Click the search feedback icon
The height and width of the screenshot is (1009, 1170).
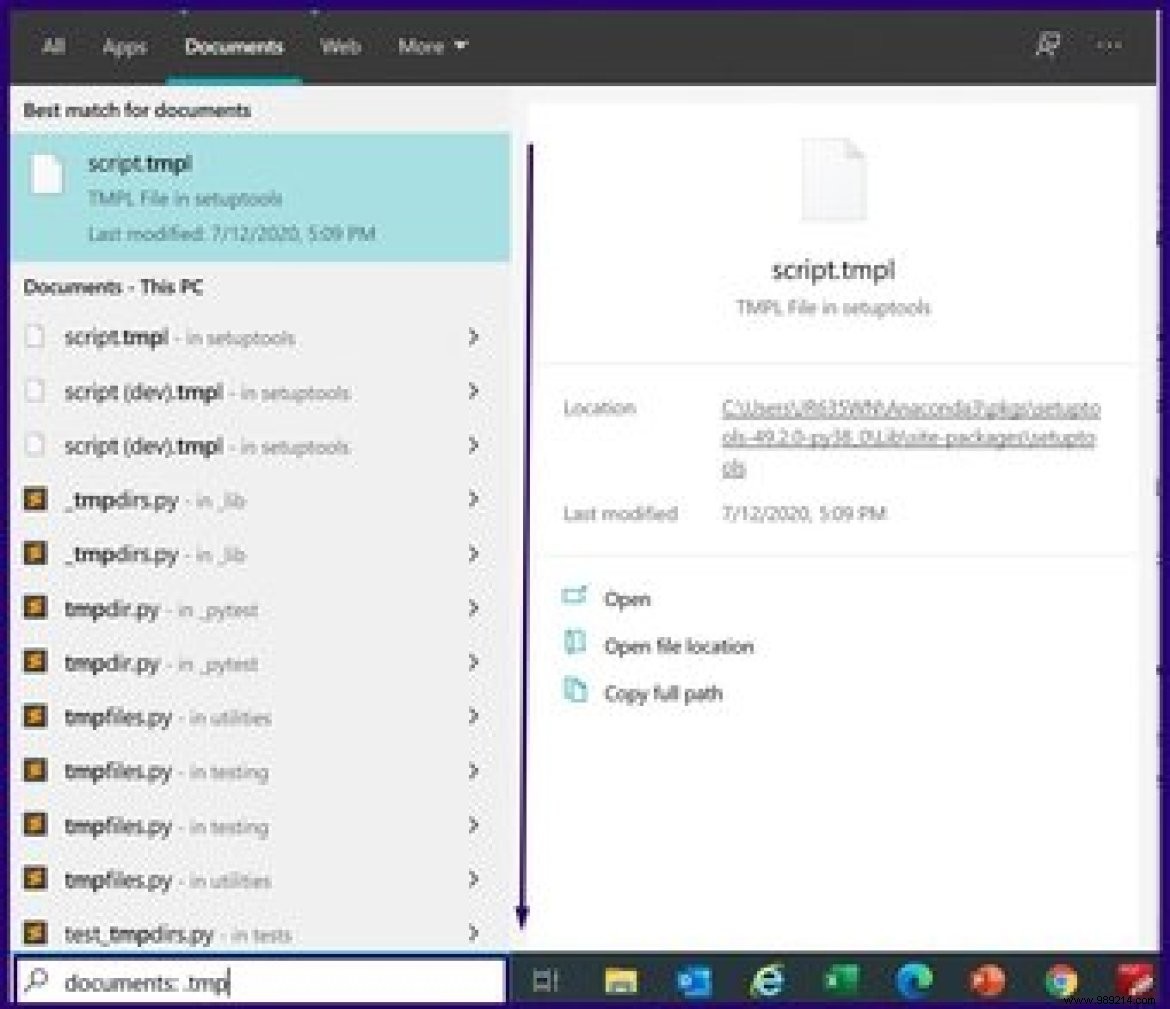pos(1048,46)
